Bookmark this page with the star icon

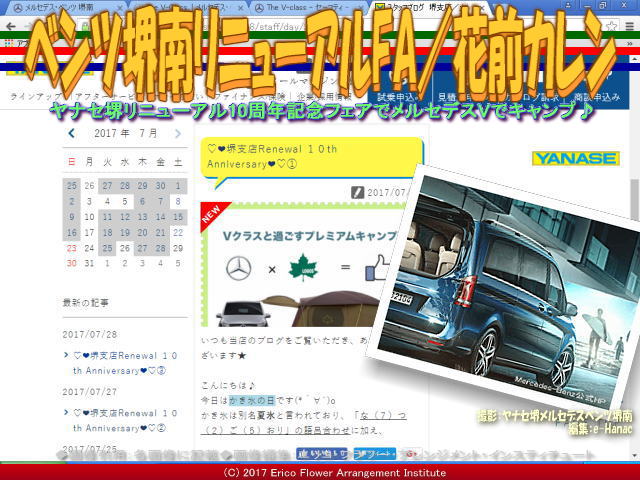pos(611,27)
